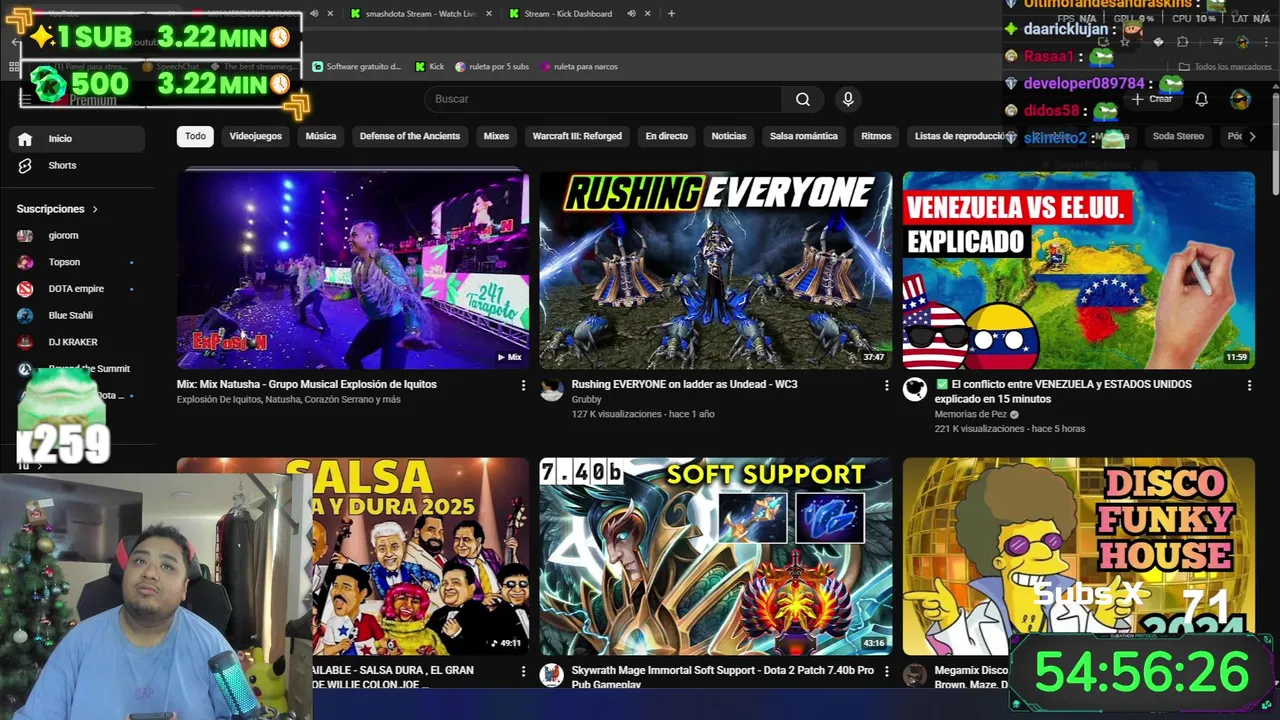Select Warcraft III: Reforged chip
This screenshot has height=720, width=1280.
pyautogui.click(x=577, y=136)
